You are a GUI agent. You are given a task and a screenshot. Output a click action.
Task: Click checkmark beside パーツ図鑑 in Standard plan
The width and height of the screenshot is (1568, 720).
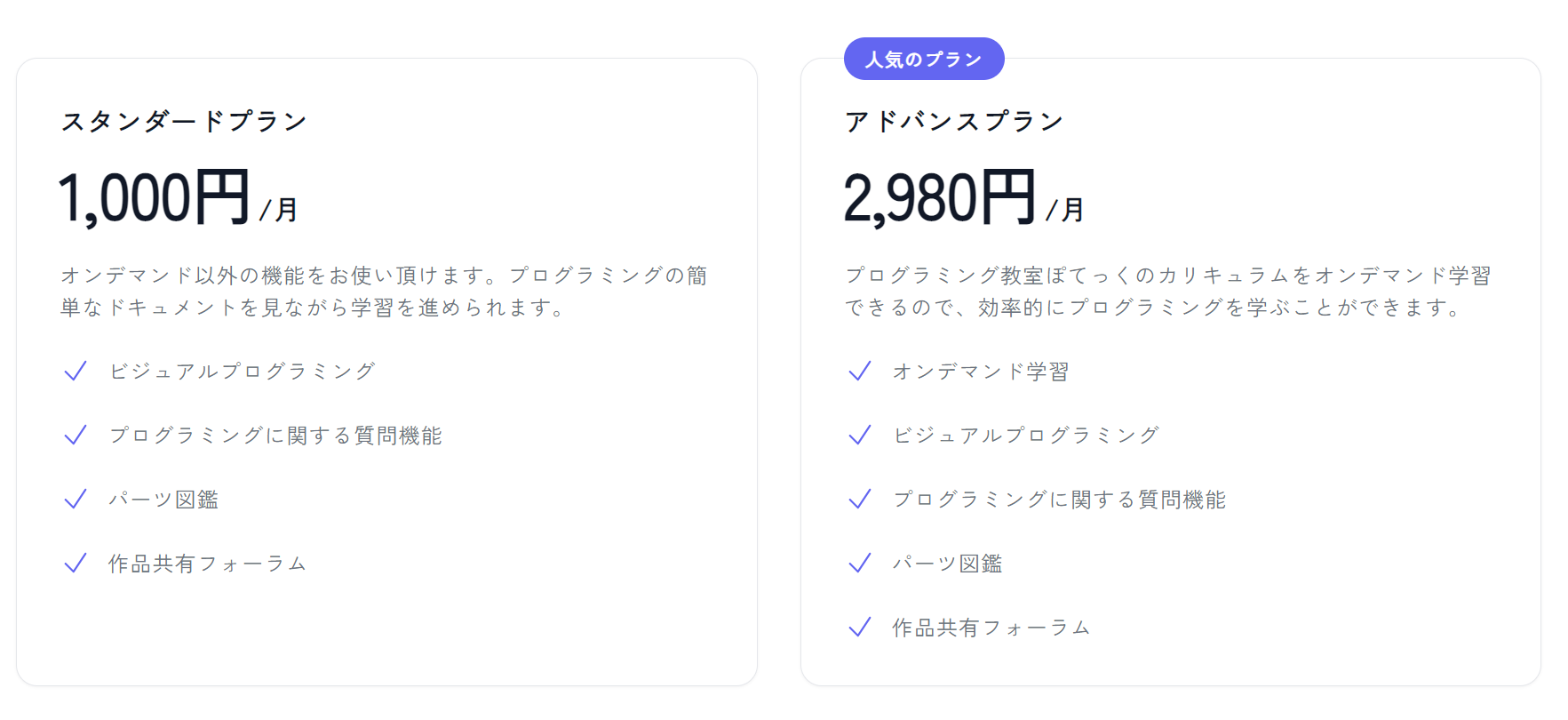click(76, 500)
